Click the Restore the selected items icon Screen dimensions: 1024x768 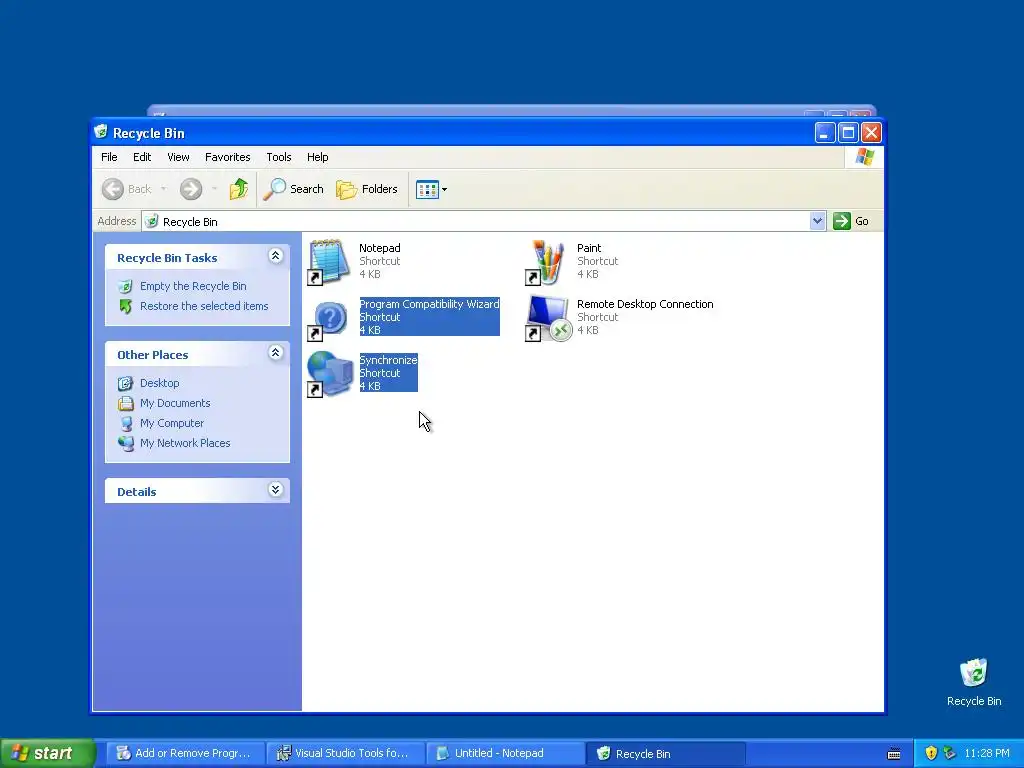(125, 306)
